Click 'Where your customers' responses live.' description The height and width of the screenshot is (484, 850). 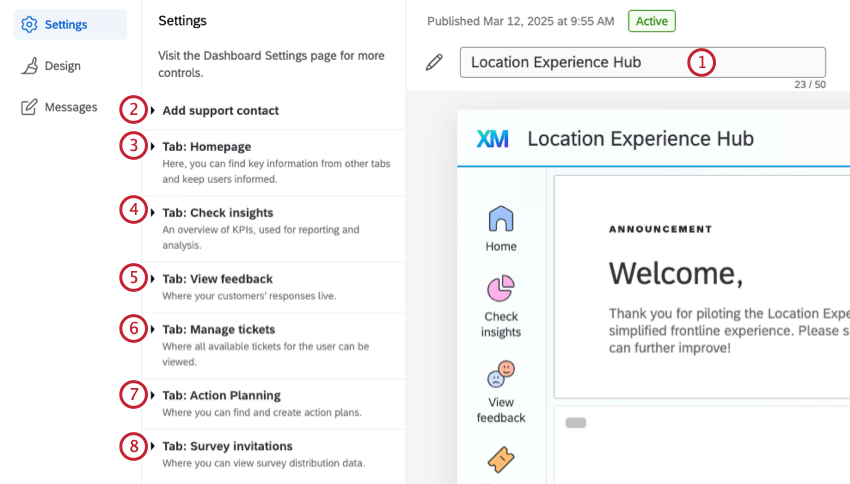pyautogui.click(x=249, y=296)
